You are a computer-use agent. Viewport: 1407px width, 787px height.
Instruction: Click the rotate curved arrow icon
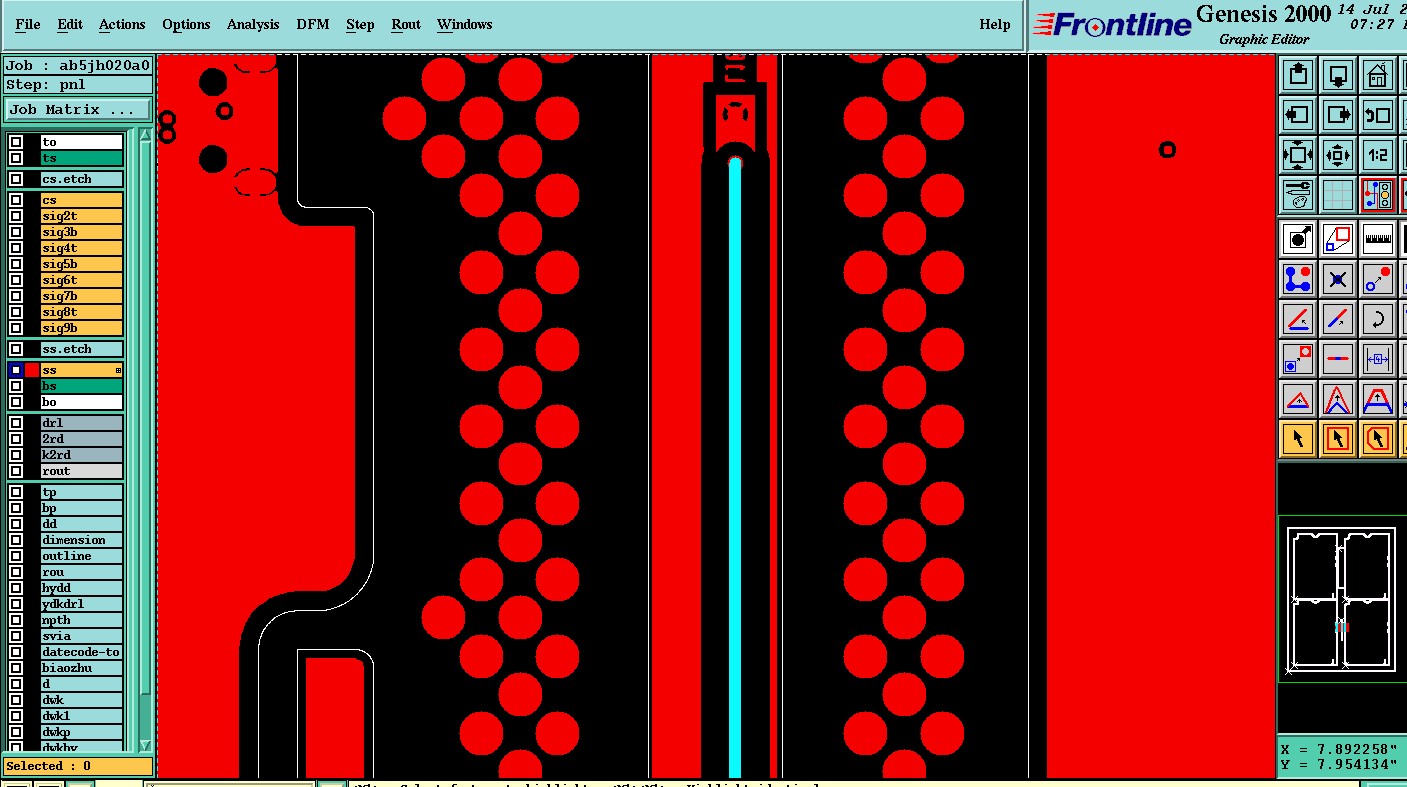[1378, 319]
